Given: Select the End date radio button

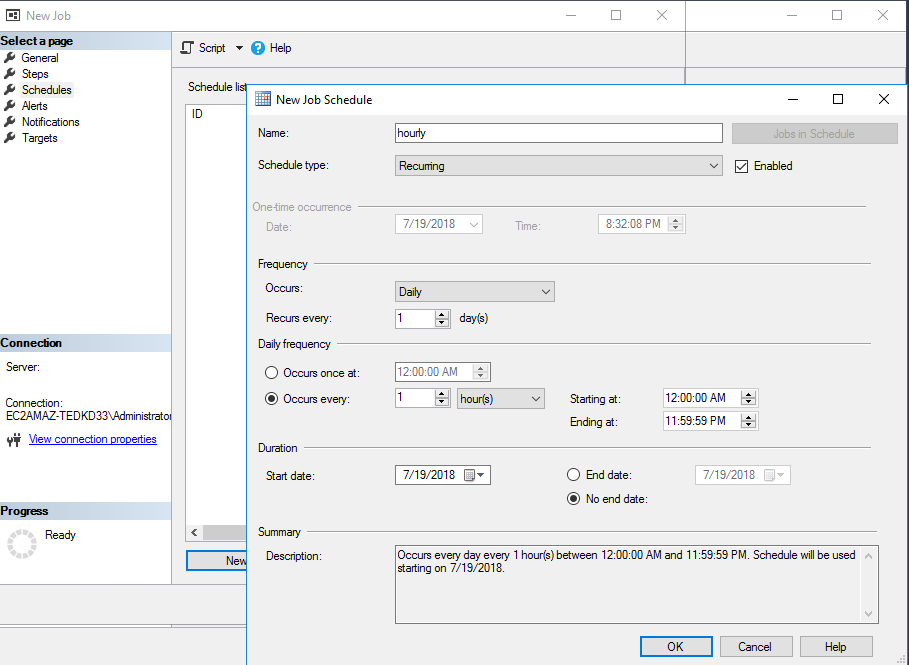Looking at the screenshot, I should pyautogui.click(x=573, y=475).
